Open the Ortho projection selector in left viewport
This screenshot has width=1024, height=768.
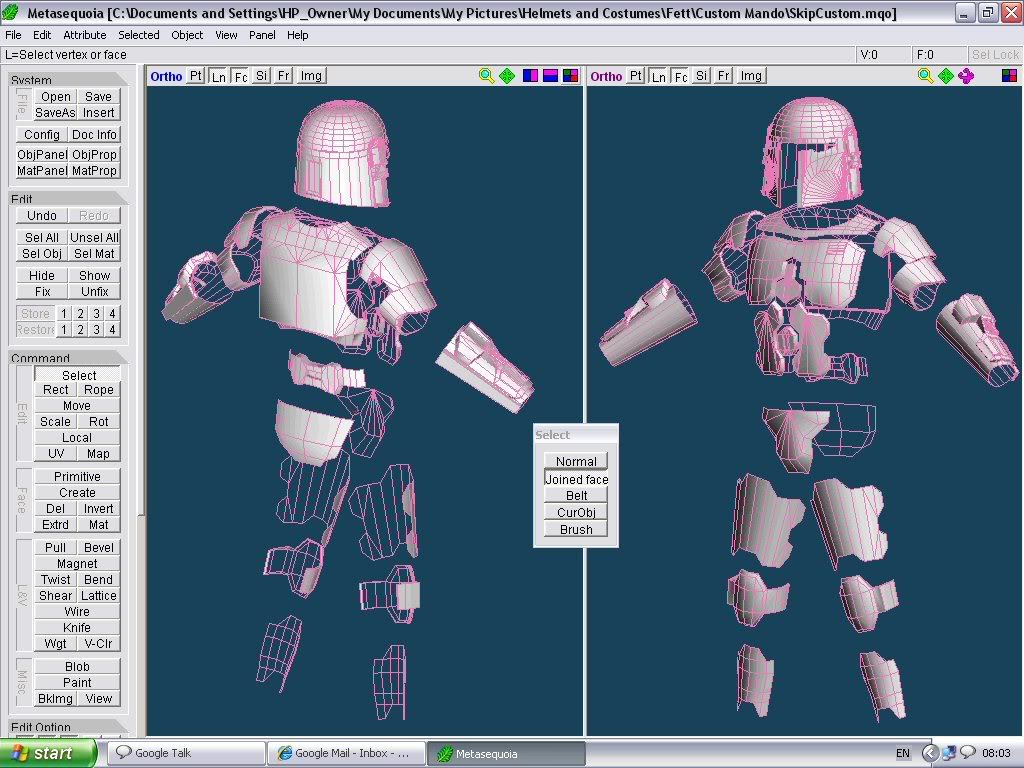click(167, 76)
